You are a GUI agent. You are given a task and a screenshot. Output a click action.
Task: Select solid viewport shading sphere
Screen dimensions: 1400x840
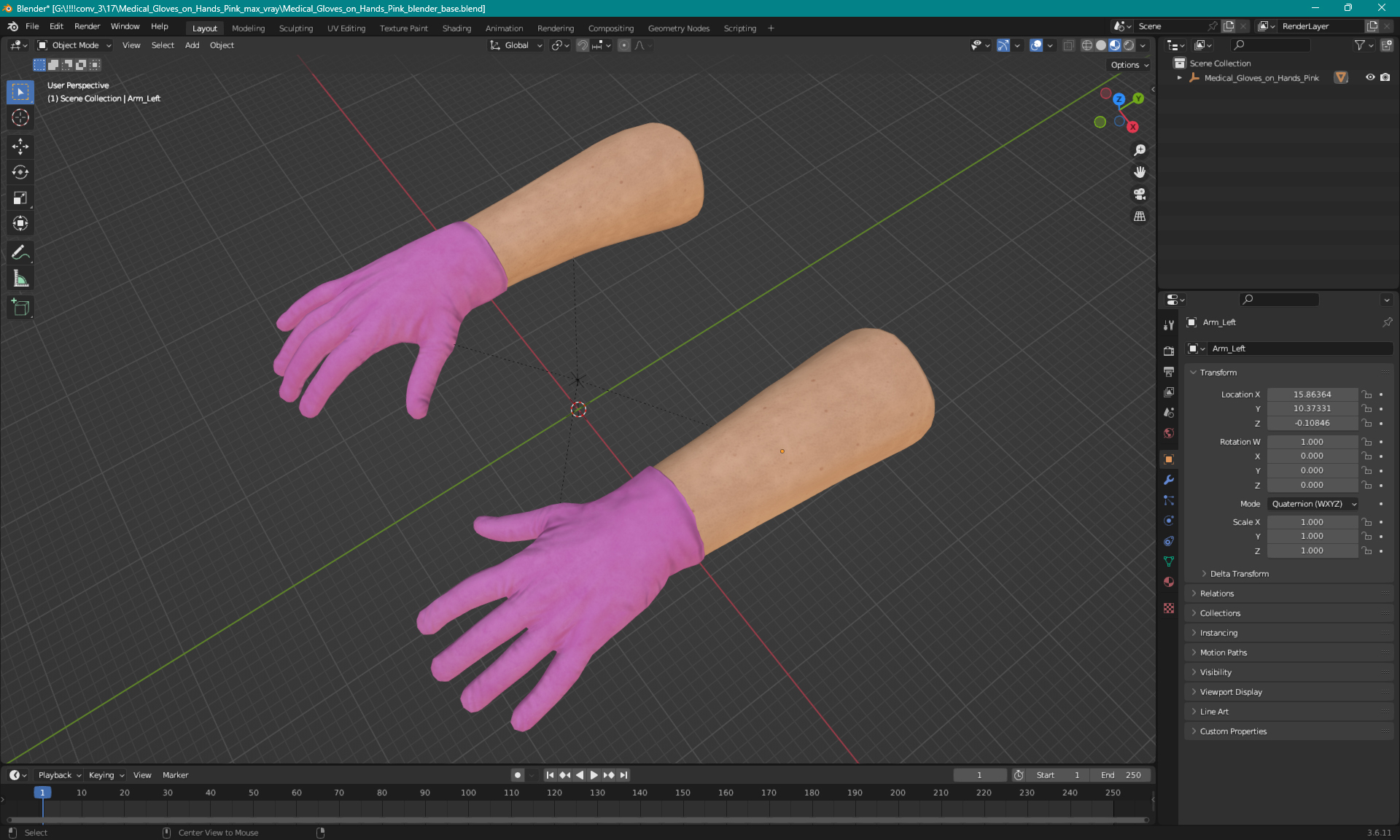pyautogui.click(x=1101, y=45)
